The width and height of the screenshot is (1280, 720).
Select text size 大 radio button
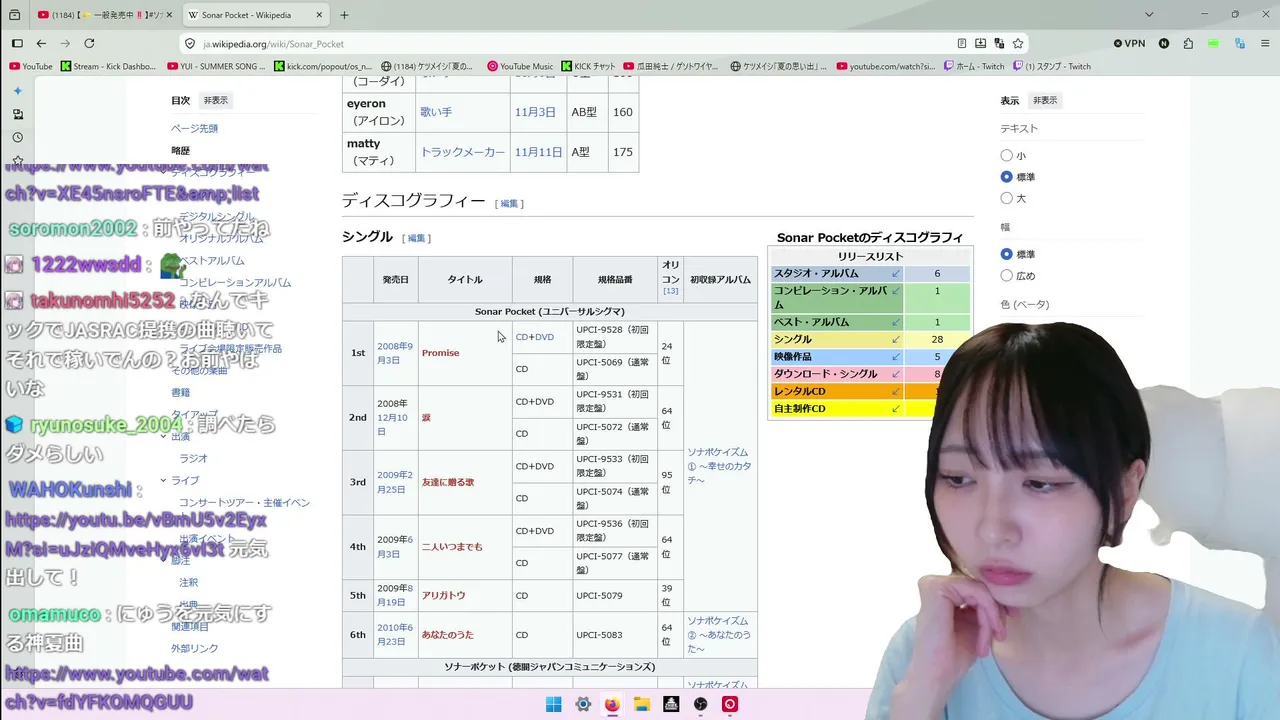pyautogui.click(x=1006, y=198)
